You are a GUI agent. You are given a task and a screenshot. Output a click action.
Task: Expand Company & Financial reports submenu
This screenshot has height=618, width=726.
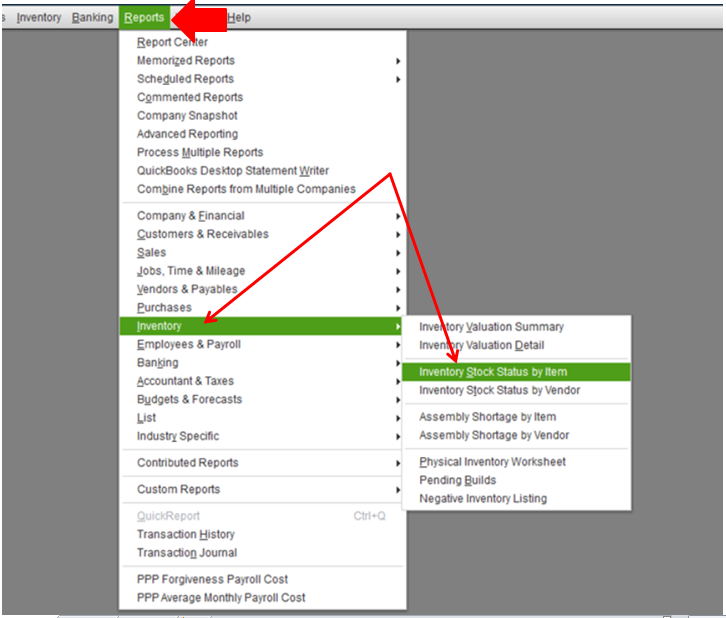click(263, 216)
